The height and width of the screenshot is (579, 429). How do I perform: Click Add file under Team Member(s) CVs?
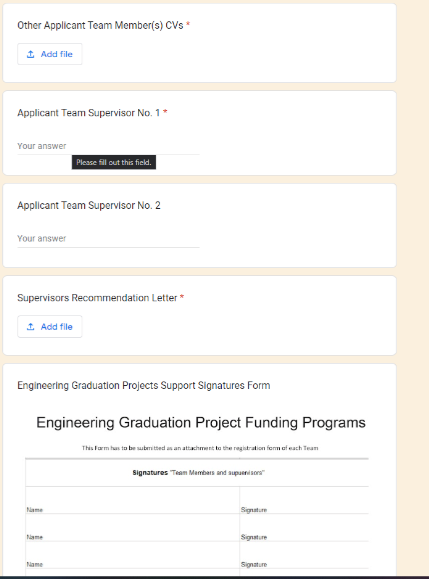(49, 54)
